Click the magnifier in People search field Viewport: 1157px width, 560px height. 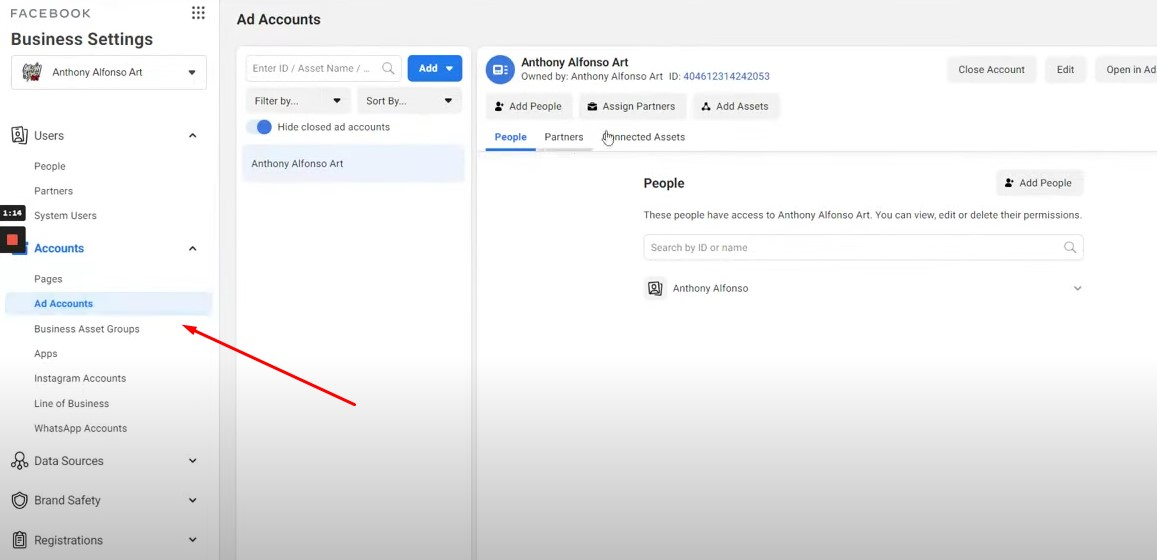pyautogui.click(x=1070, y=247)
